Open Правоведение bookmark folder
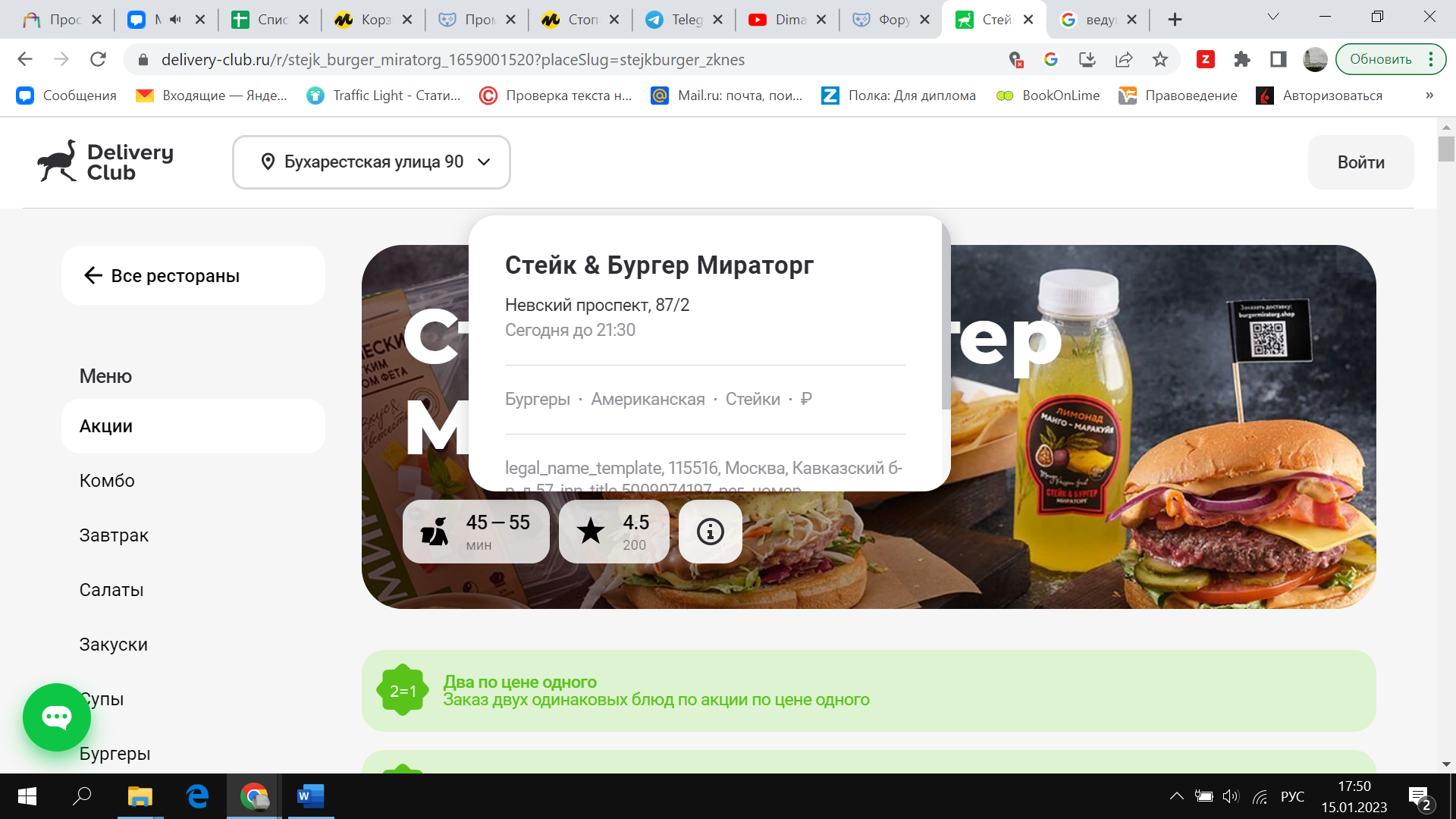 [1178, 96]
